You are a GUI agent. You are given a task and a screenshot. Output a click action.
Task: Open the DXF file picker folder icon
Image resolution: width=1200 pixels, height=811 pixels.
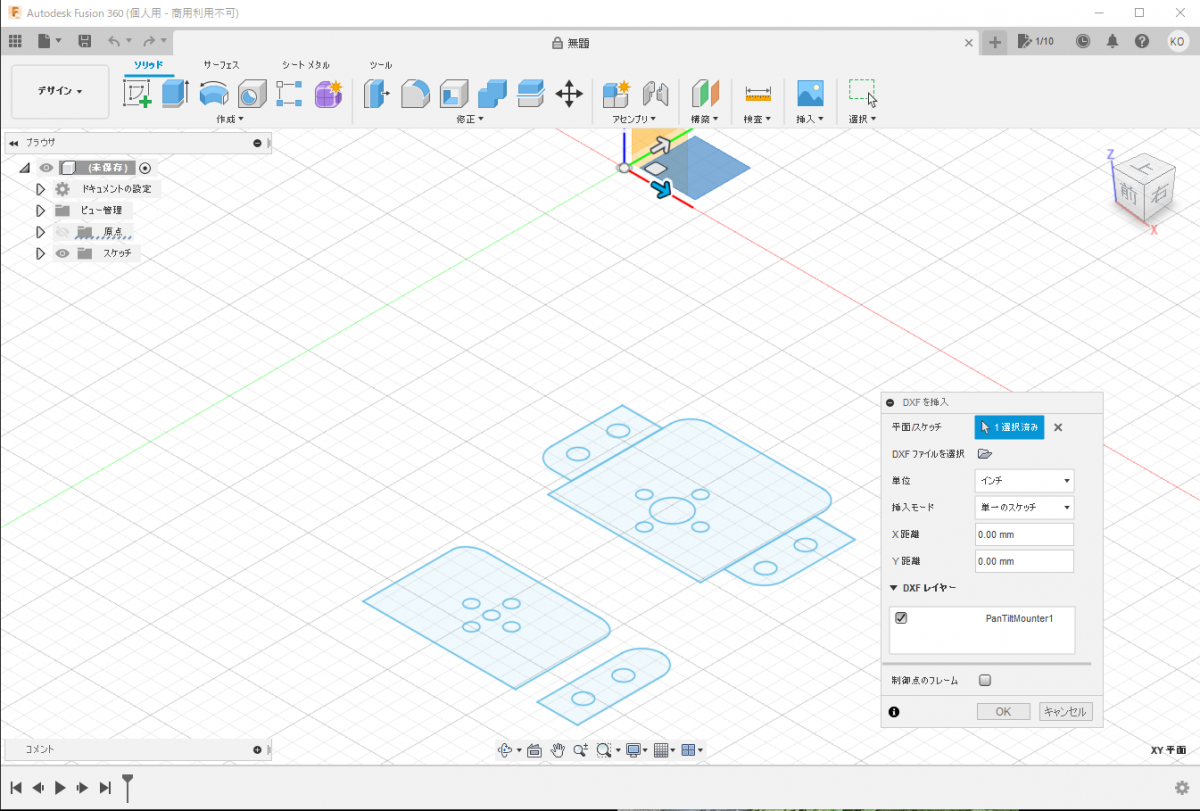984,453
